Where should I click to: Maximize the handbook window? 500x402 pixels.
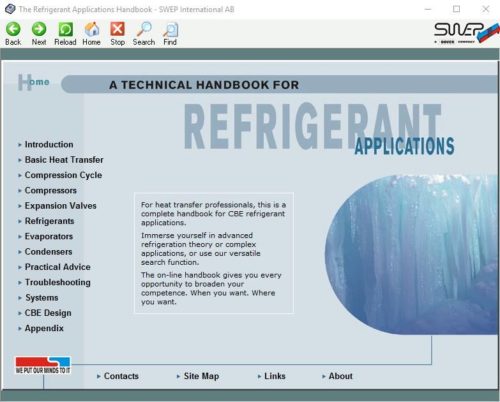457,9
